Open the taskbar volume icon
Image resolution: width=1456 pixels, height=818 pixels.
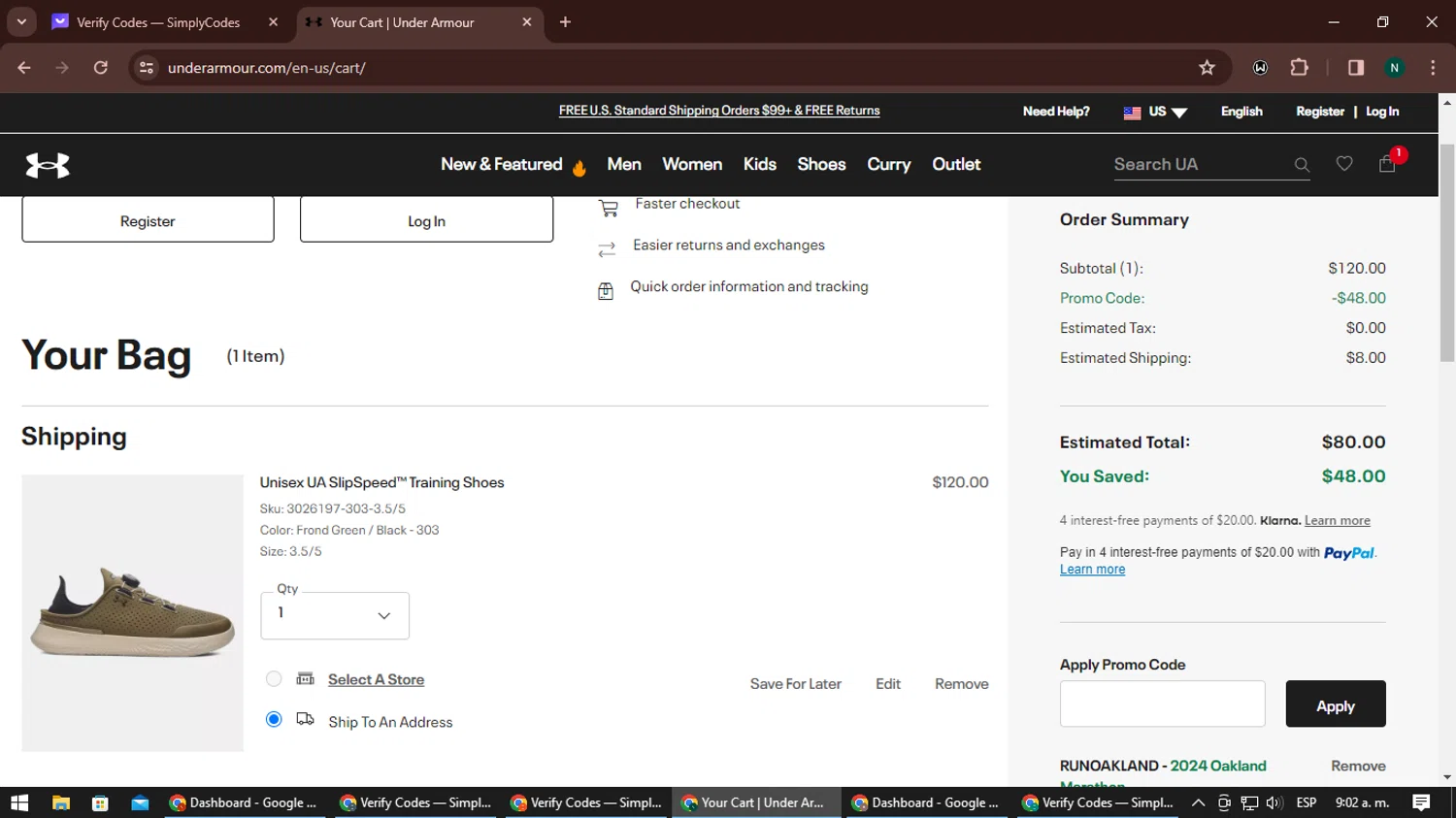pos(1274,802)
